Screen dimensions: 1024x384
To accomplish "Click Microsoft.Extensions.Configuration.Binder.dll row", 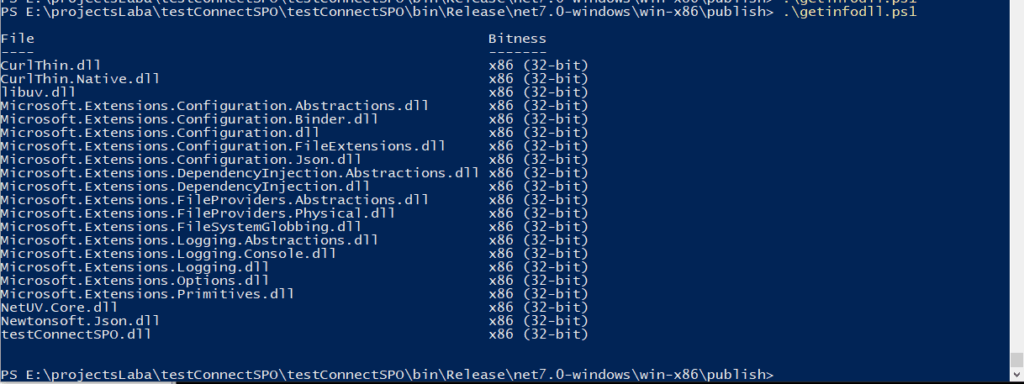I will coord(189,120).
